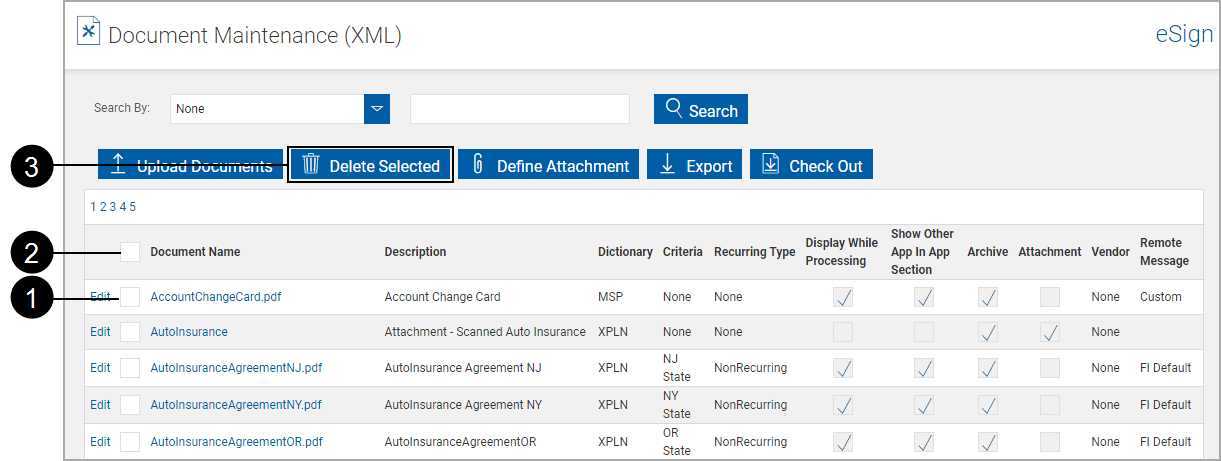Edit the AutoInsuranceAgreementOR.pdf row
Image resolution: width=1221 pixels, height=461 pixels.
click(100, 442)
